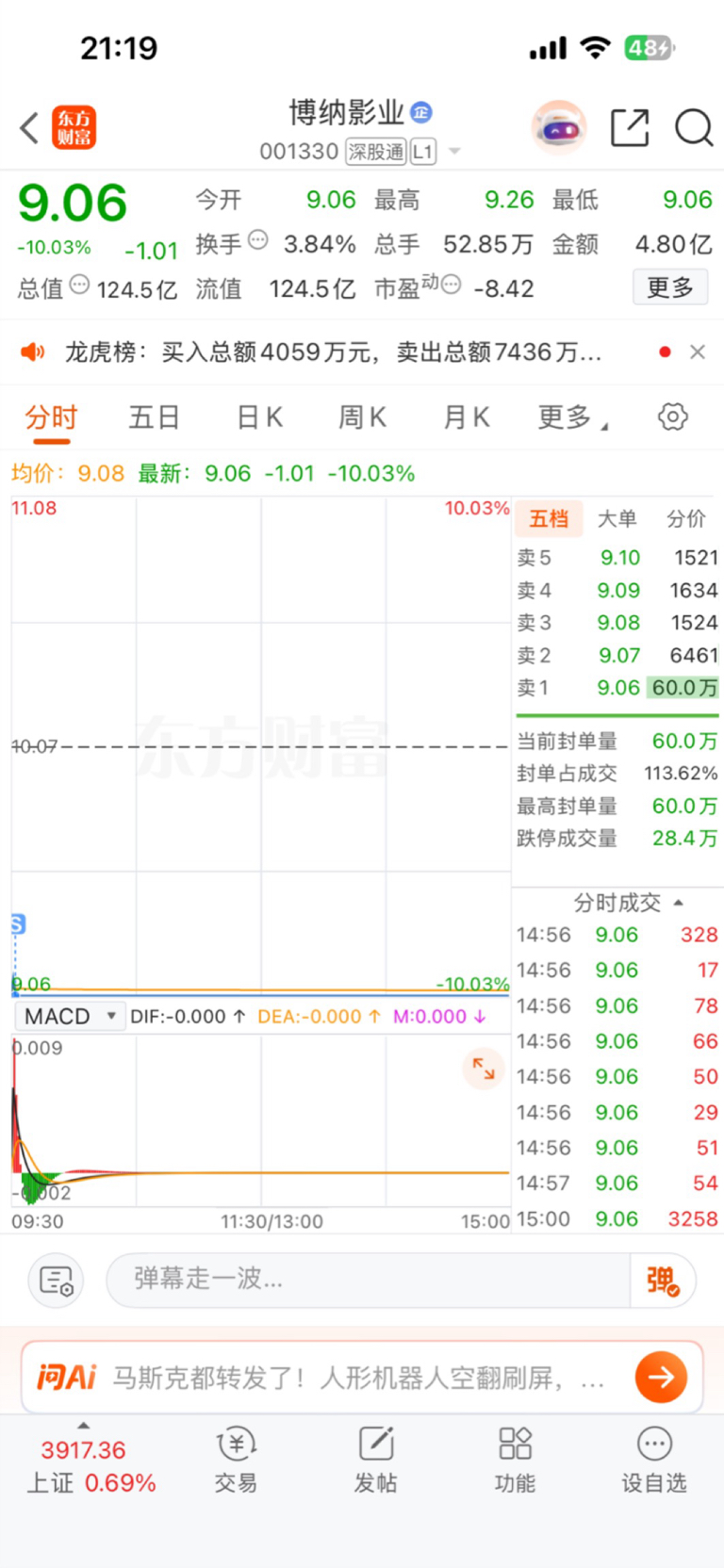Open the AI robot assistant avatar
Viewport: 724px width, 1568px height.
pos(559,127)
